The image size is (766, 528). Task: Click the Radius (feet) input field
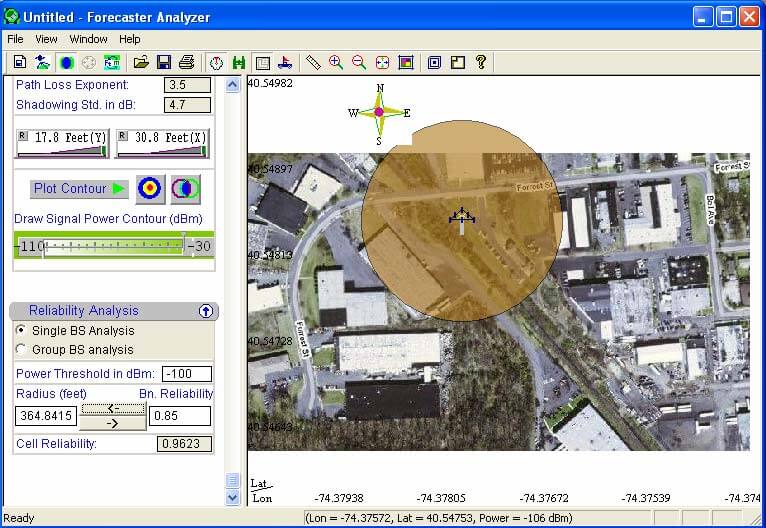click(x=46, y=416)
